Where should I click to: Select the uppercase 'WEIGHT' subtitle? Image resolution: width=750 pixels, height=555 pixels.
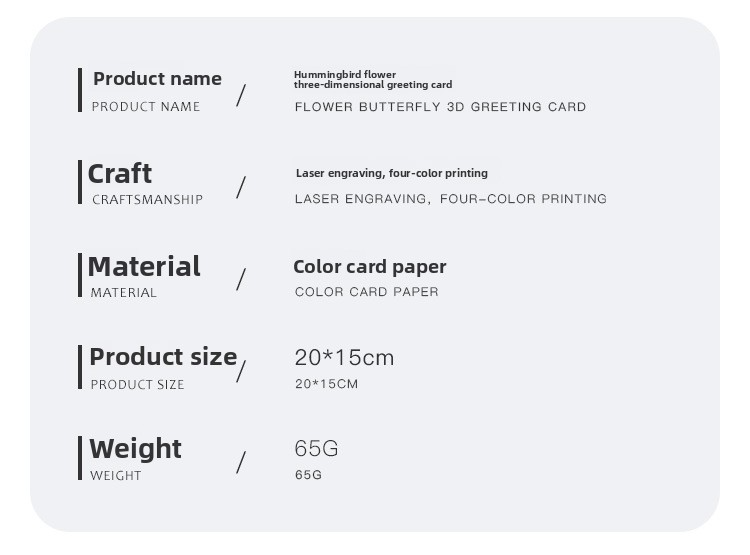116,476
